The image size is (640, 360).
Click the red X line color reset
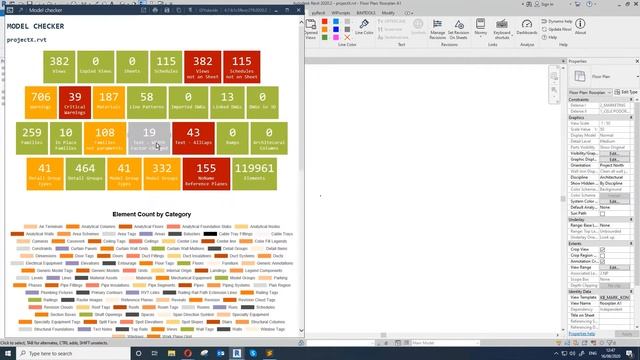pyautogui.click(x=347, y=37)
